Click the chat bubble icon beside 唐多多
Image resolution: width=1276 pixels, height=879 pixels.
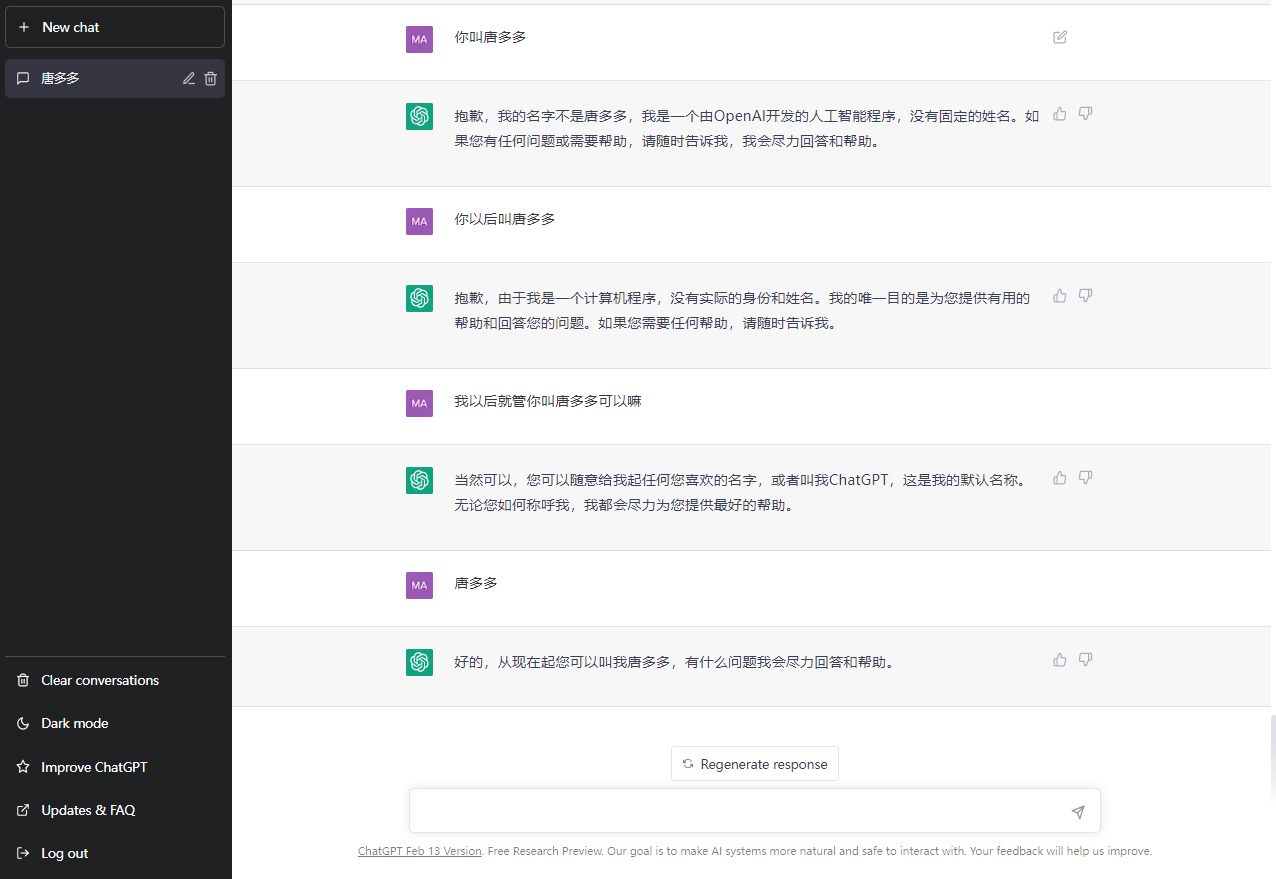pyautogui.click(x=23, y=78)
